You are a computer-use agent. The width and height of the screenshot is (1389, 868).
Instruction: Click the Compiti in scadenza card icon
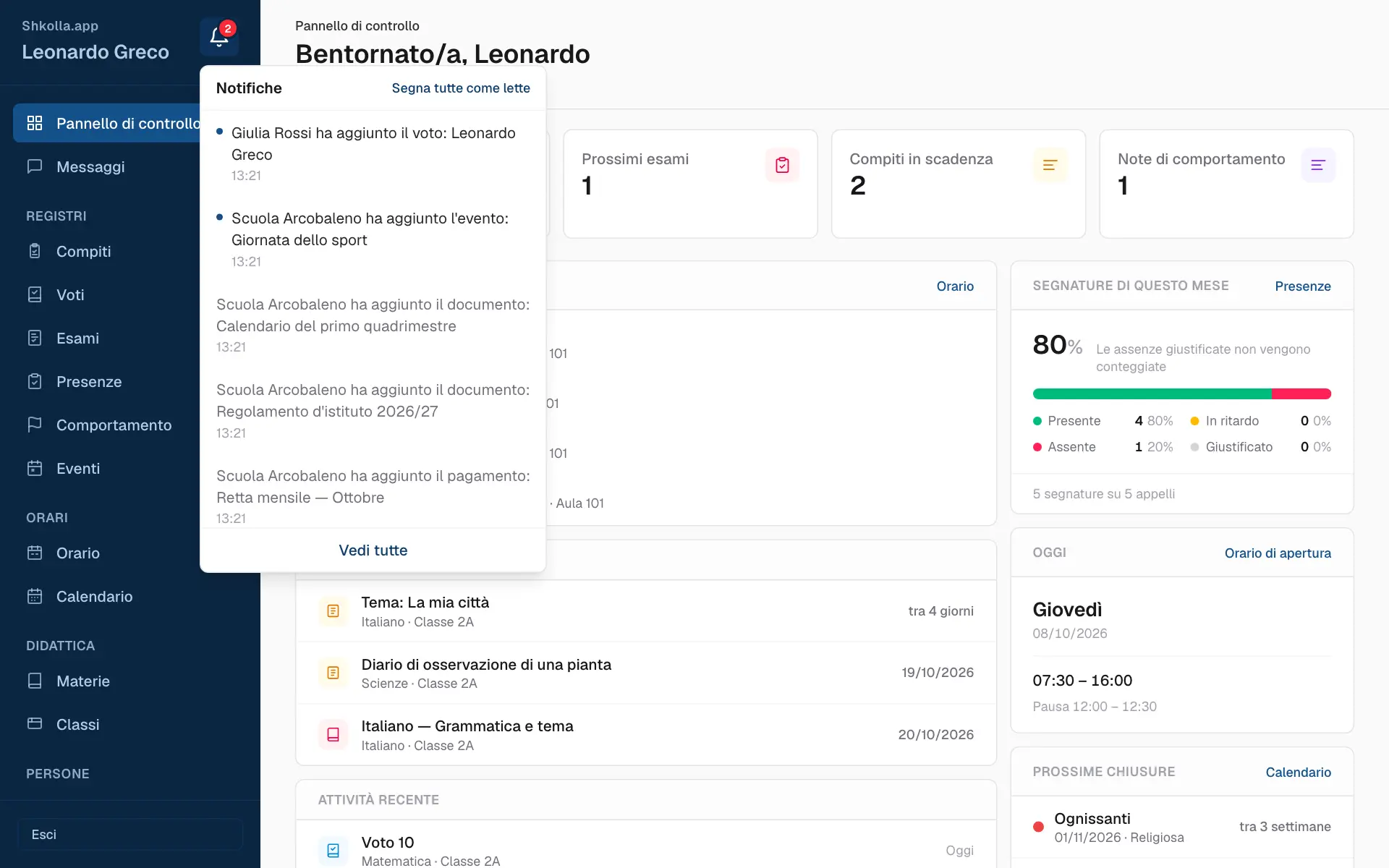1050,166
